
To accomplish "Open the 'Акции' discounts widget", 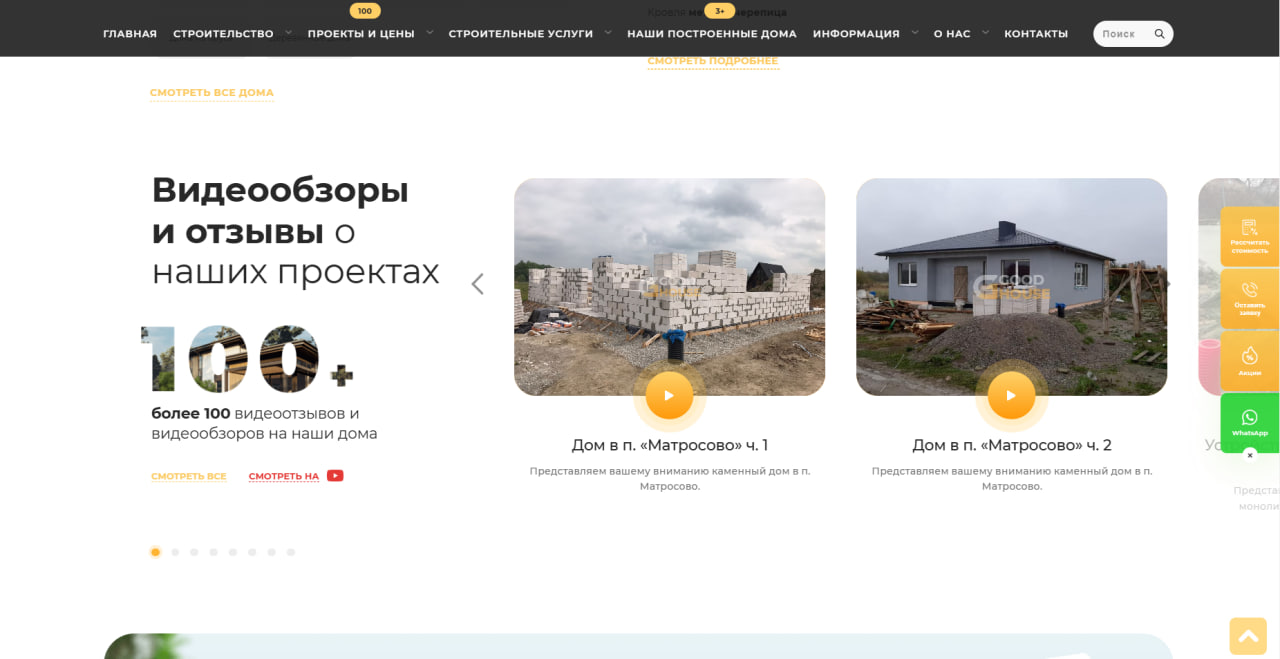I will (x=1250, y=360).
